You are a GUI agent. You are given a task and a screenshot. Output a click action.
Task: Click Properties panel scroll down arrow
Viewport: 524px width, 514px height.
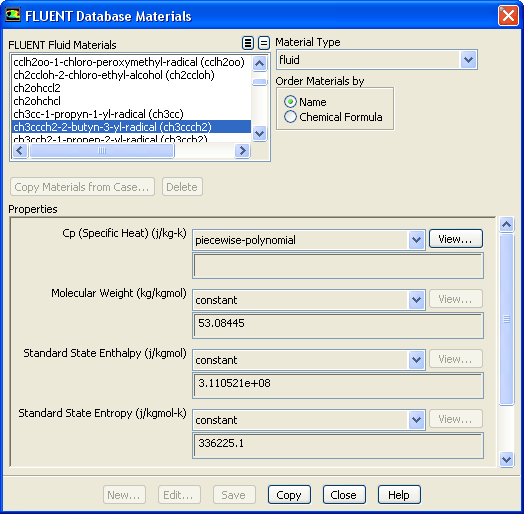(507, 459)
